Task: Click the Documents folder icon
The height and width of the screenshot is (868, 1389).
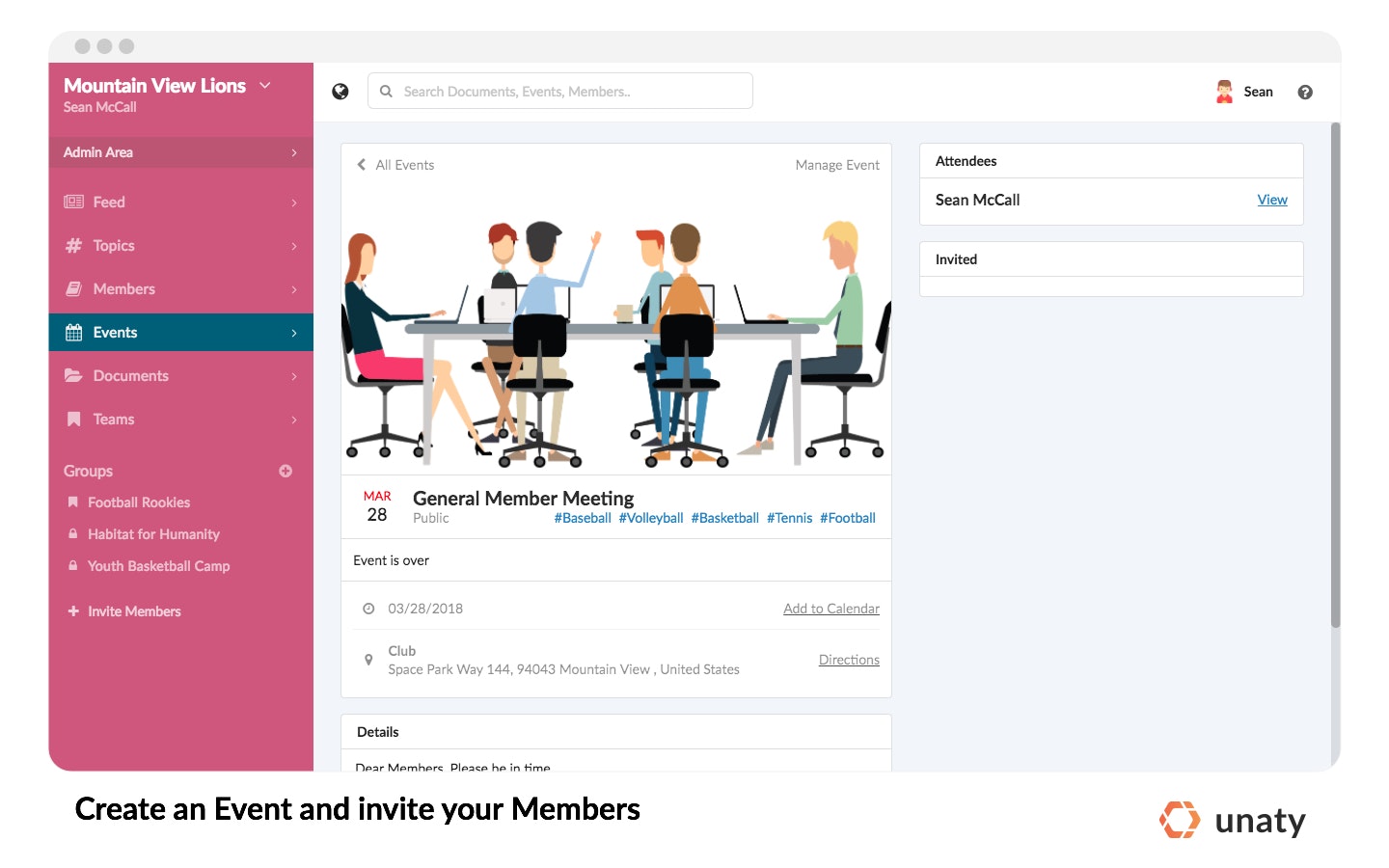Action: point(73,375)
